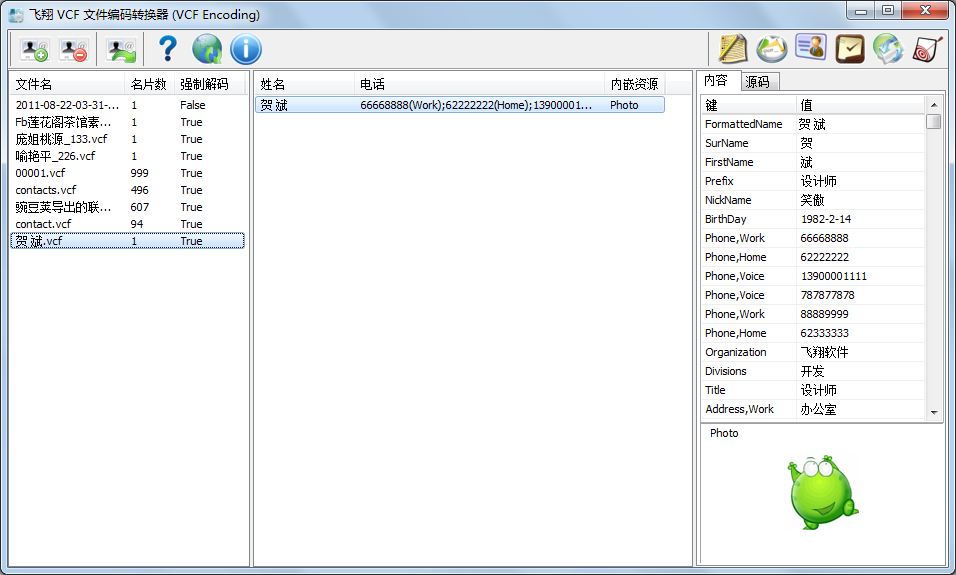Select file contact.vcf with 94 cards
The height and width of the screenshot is (575, 956).
click(x=127, y=224)
